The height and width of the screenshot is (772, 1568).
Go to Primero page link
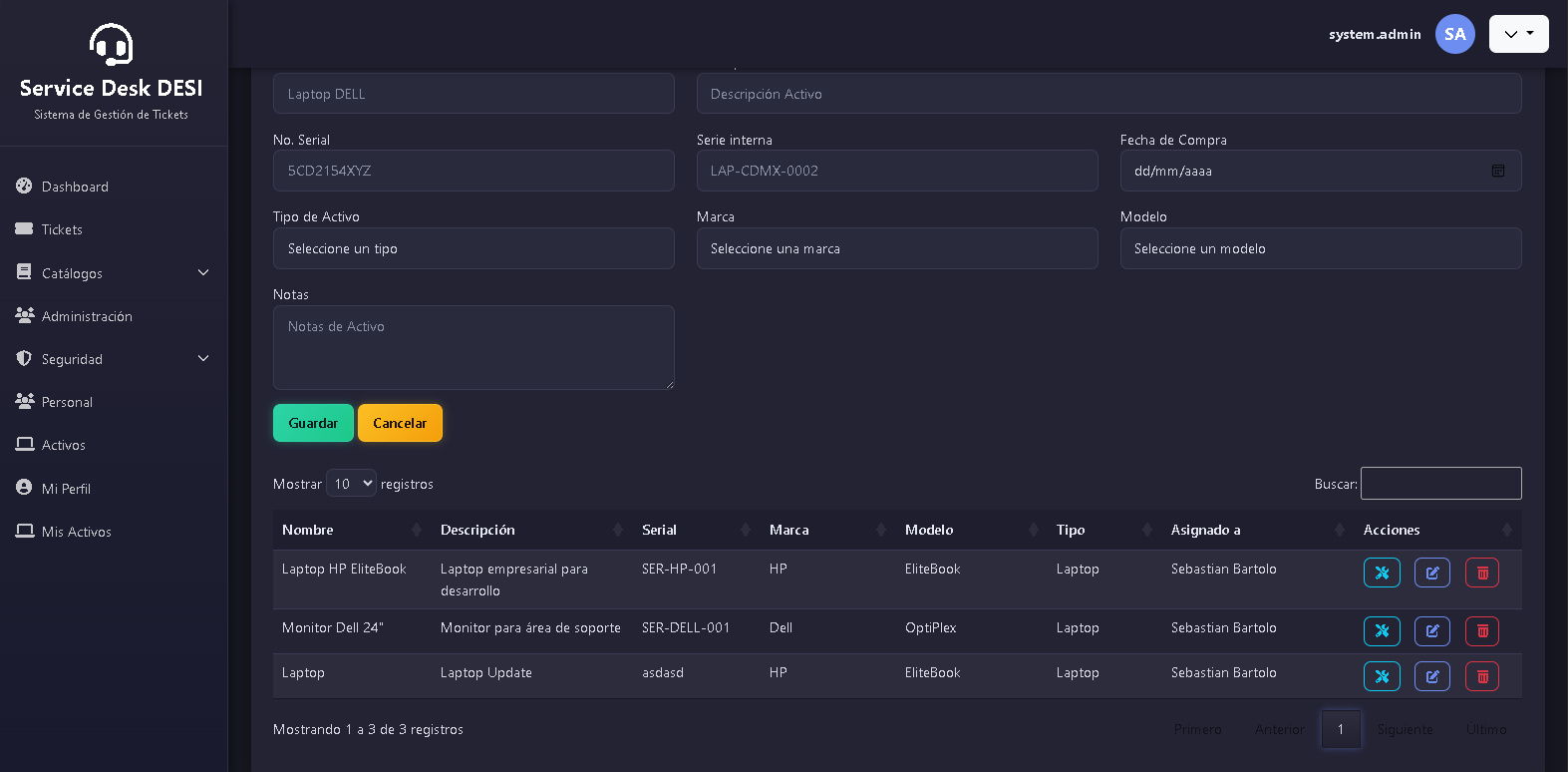coord(1197,729)
